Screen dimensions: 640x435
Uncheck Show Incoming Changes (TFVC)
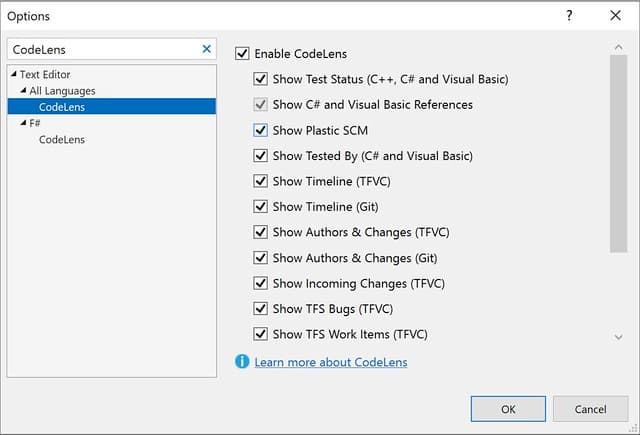click(261, 283)
